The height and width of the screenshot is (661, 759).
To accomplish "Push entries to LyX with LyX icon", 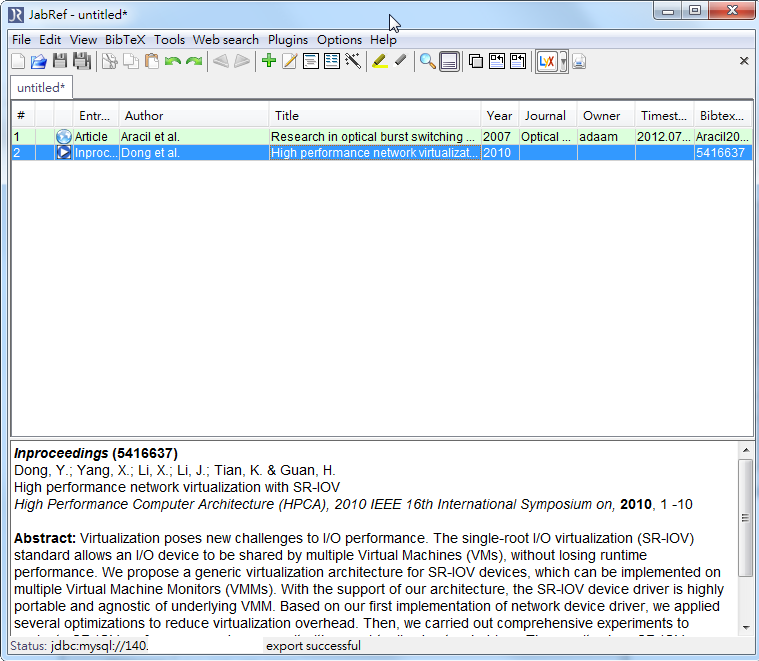I will click(x=547, y=62).
